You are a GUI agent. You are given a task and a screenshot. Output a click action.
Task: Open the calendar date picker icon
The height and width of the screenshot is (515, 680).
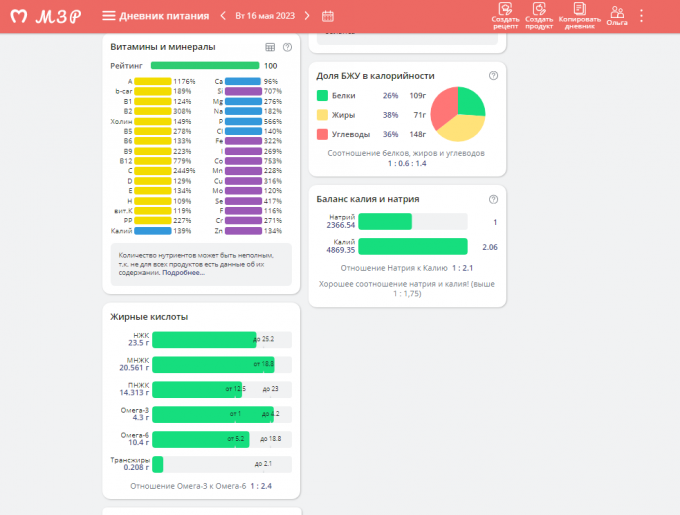click(x=328, y=16)
